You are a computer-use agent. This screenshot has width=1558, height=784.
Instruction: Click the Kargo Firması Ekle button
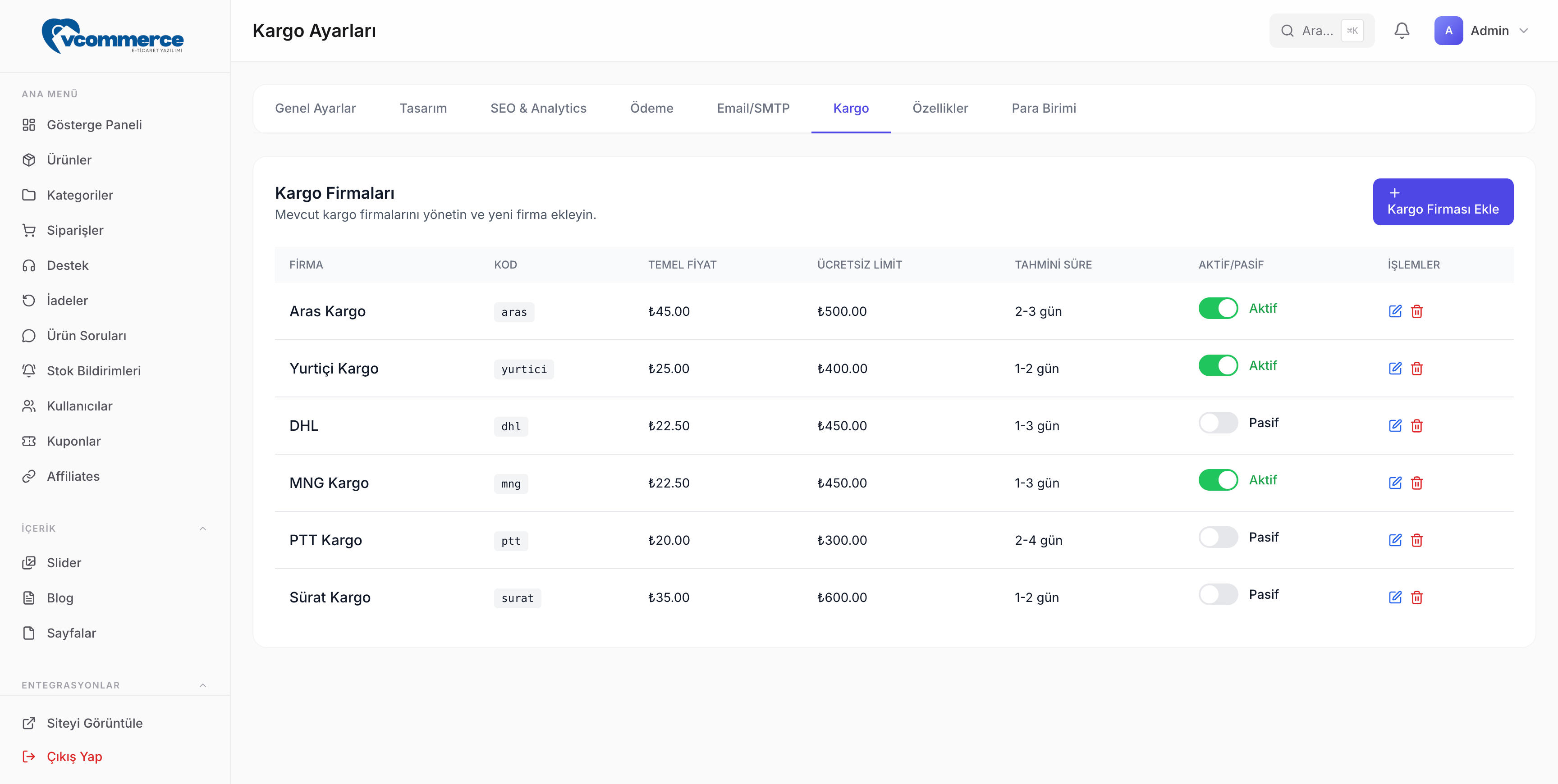coord(1443,202)
